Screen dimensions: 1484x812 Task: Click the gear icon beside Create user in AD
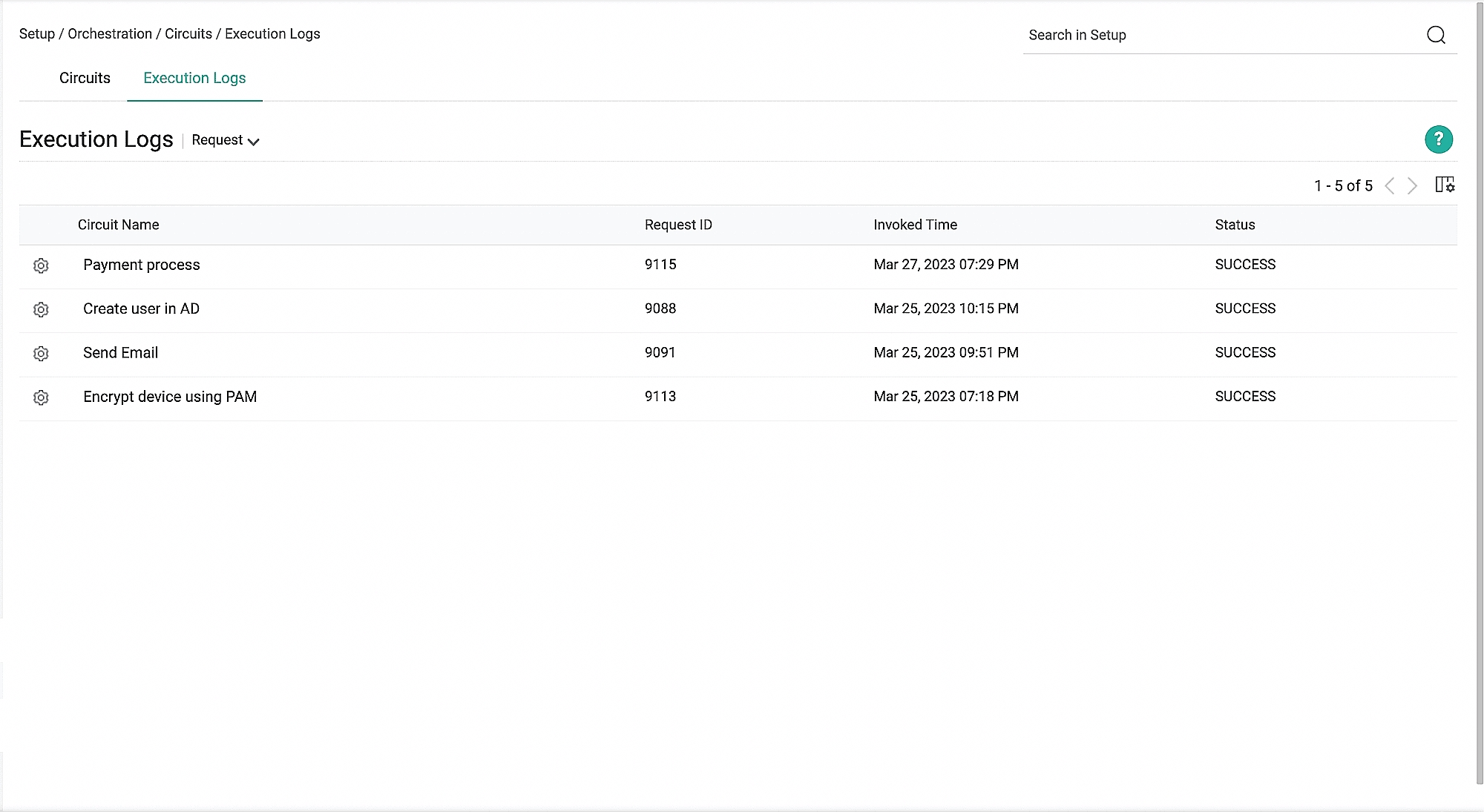coord(41,309)
